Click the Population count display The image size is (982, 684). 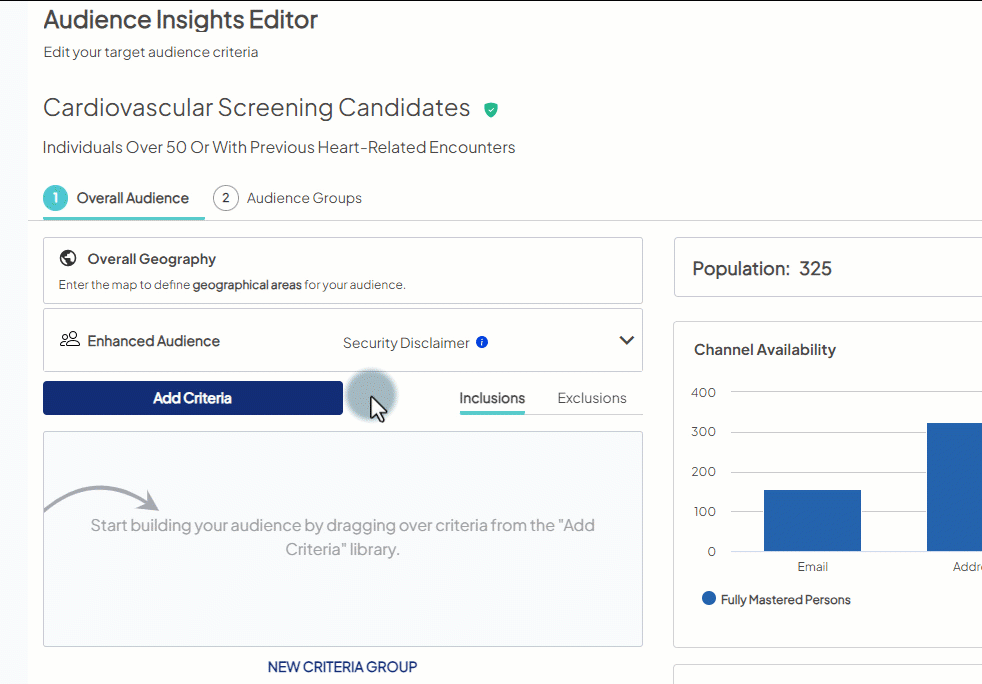click(760, 268)
